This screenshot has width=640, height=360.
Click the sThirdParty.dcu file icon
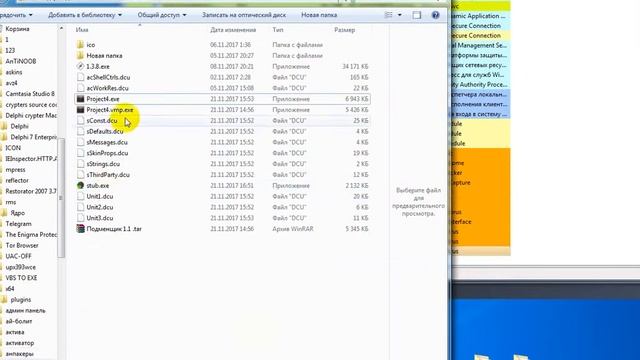coord(80,175)
